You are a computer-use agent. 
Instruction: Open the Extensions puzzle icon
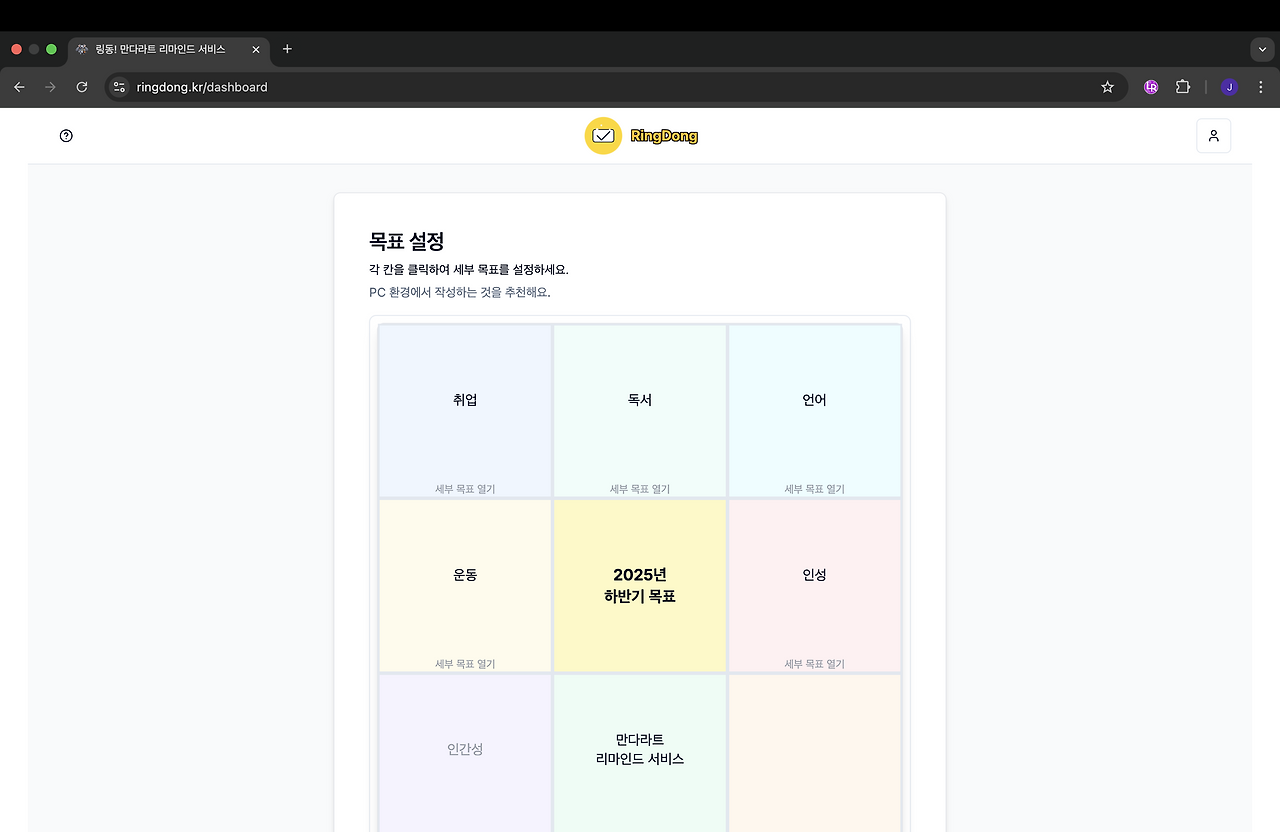pyautogui.click(x=1182, y=87)
